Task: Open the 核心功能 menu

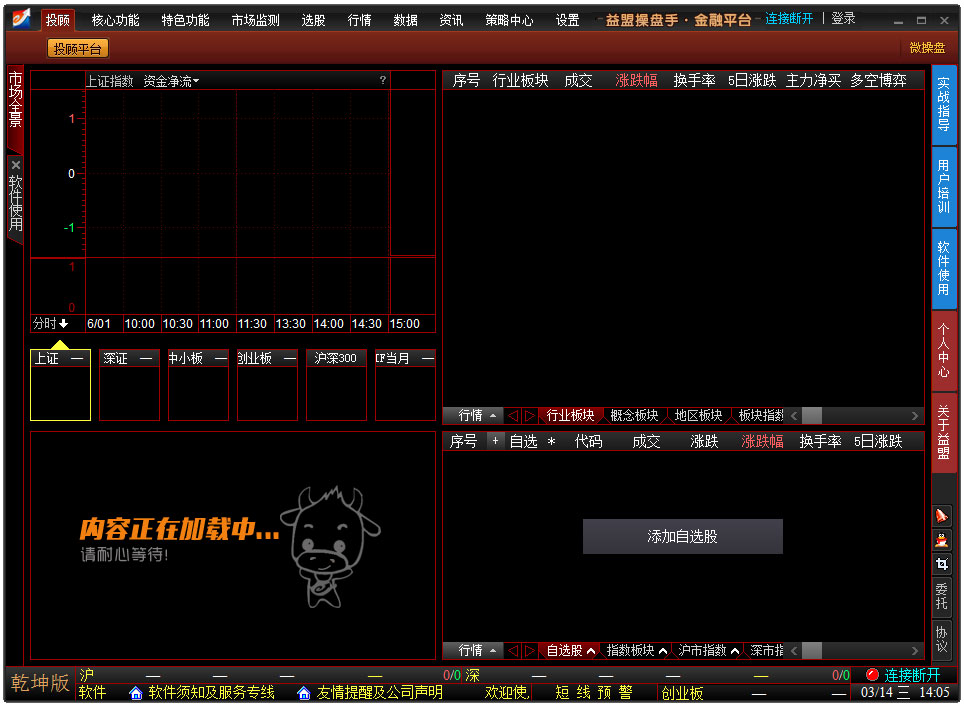Action: pyautogui.click(x=116, y=20)
